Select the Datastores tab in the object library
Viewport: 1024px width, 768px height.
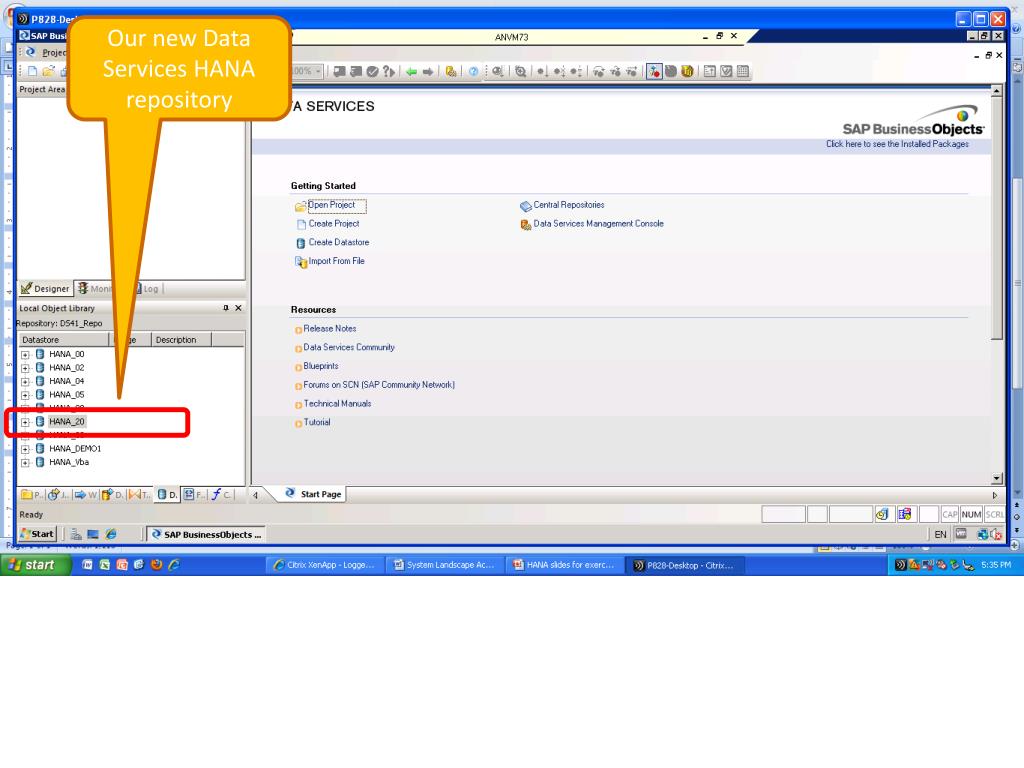167,494
